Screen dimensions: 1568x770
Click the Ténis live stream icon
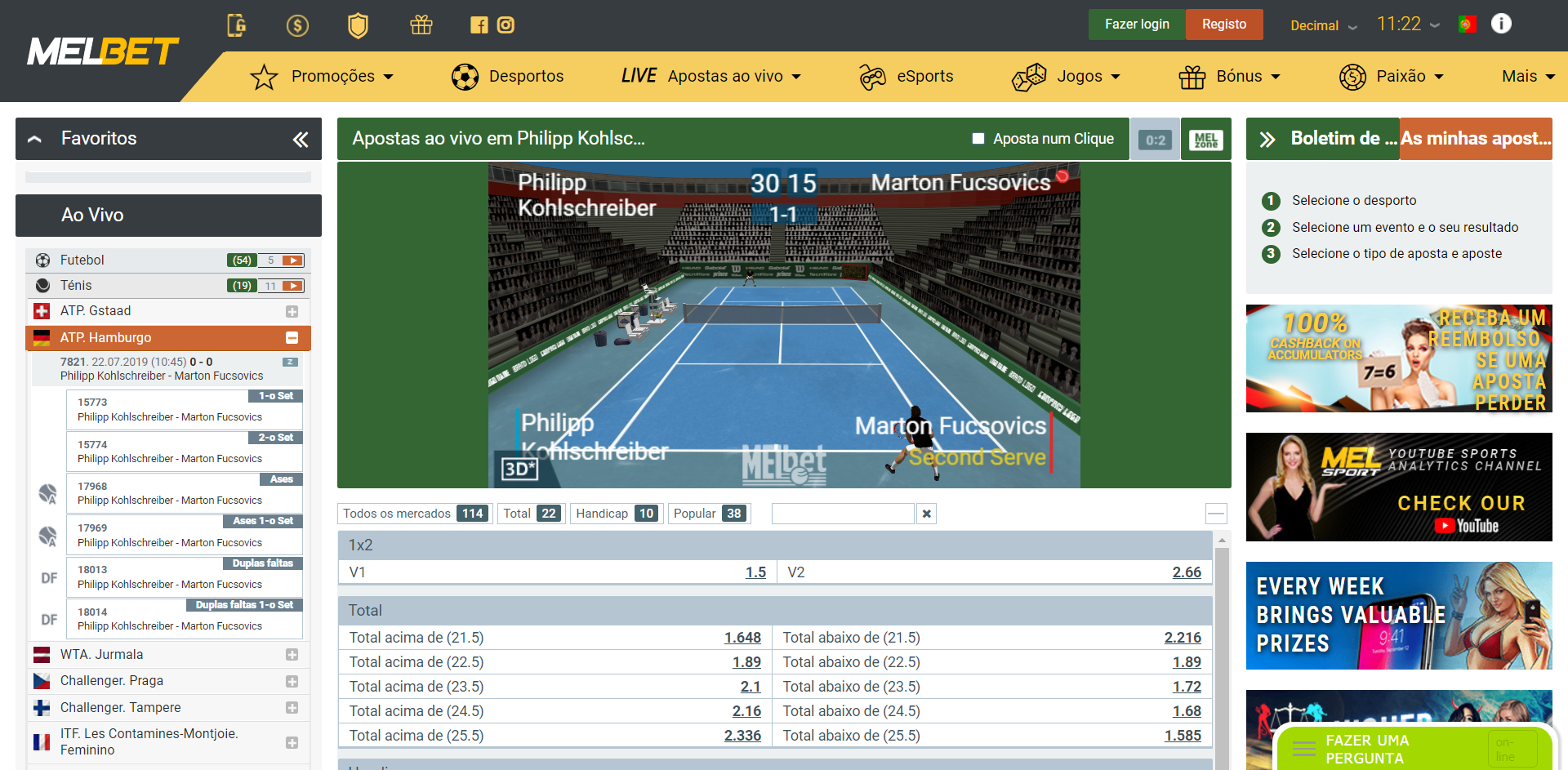click(292, 286)
